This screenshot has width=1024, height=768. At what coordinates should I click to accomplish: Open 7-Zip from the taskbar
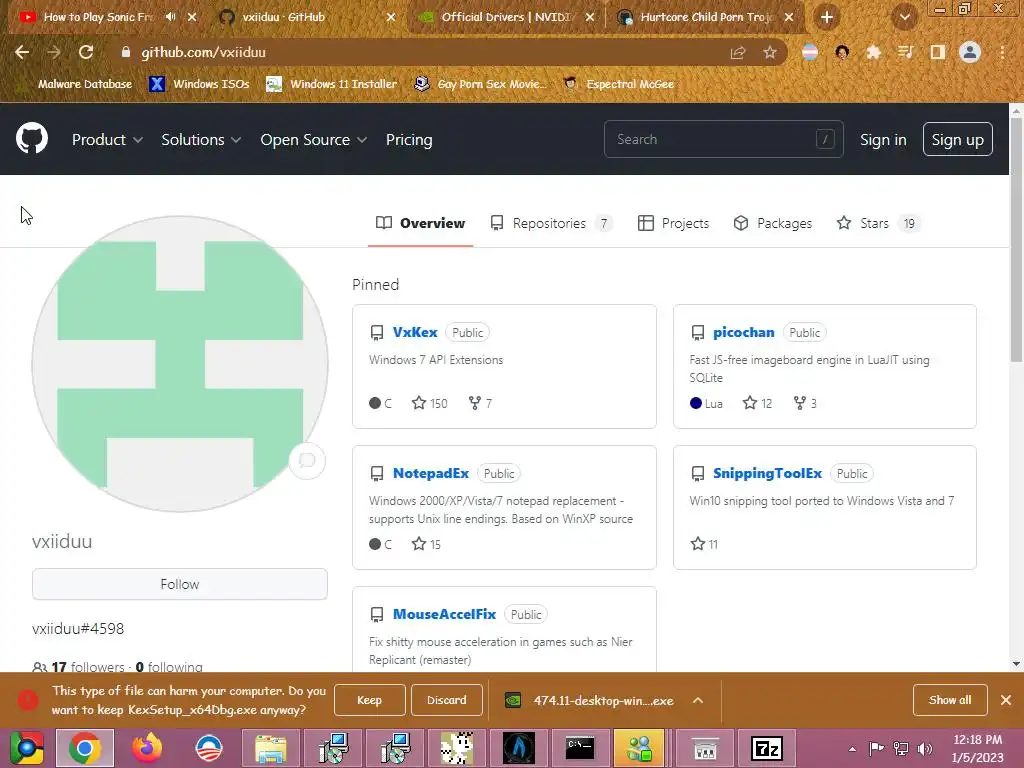pos(767,748)
